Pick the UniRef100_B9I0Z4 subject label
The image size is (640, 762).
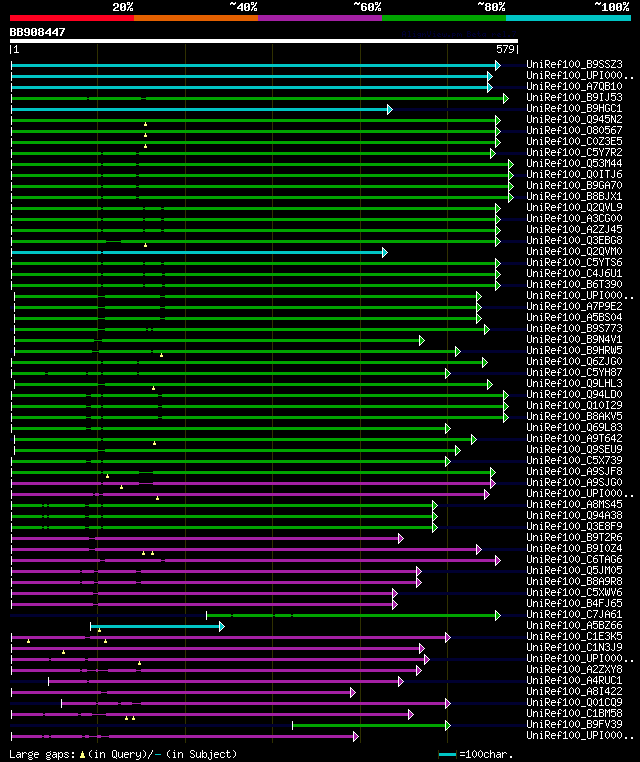click(574, 548)
